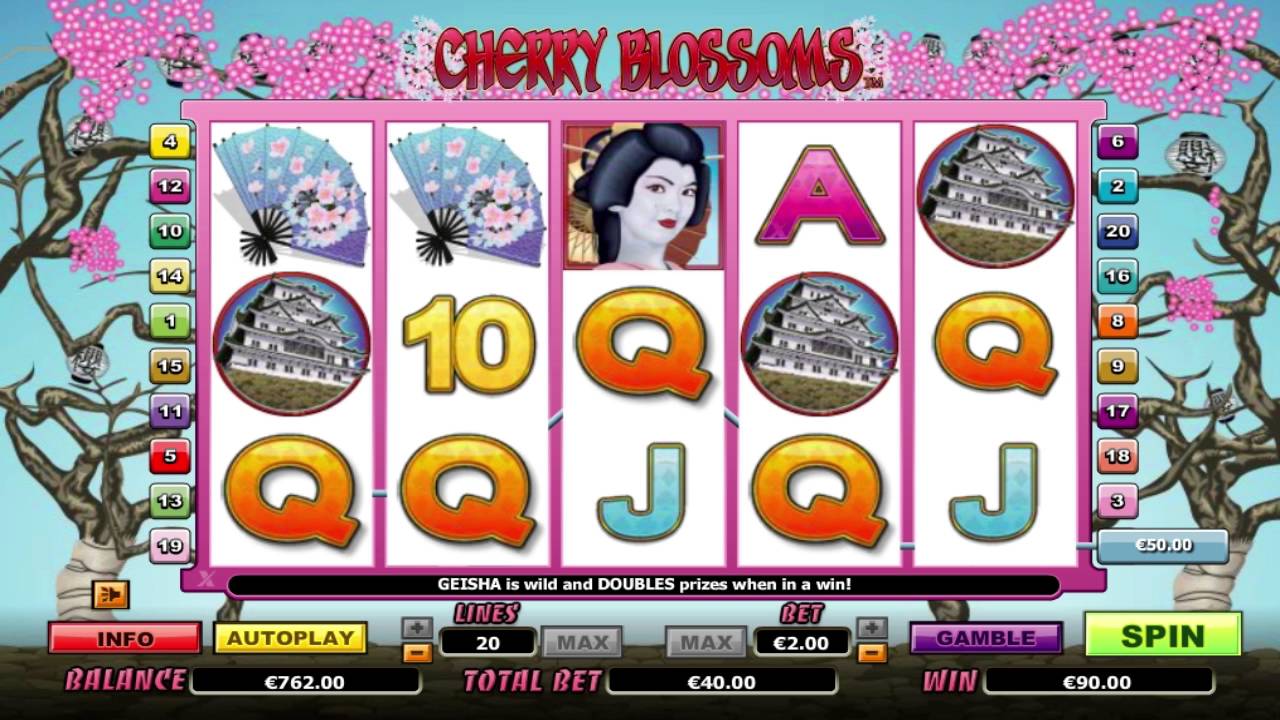Spin the reels

(x=1163, y=636)
